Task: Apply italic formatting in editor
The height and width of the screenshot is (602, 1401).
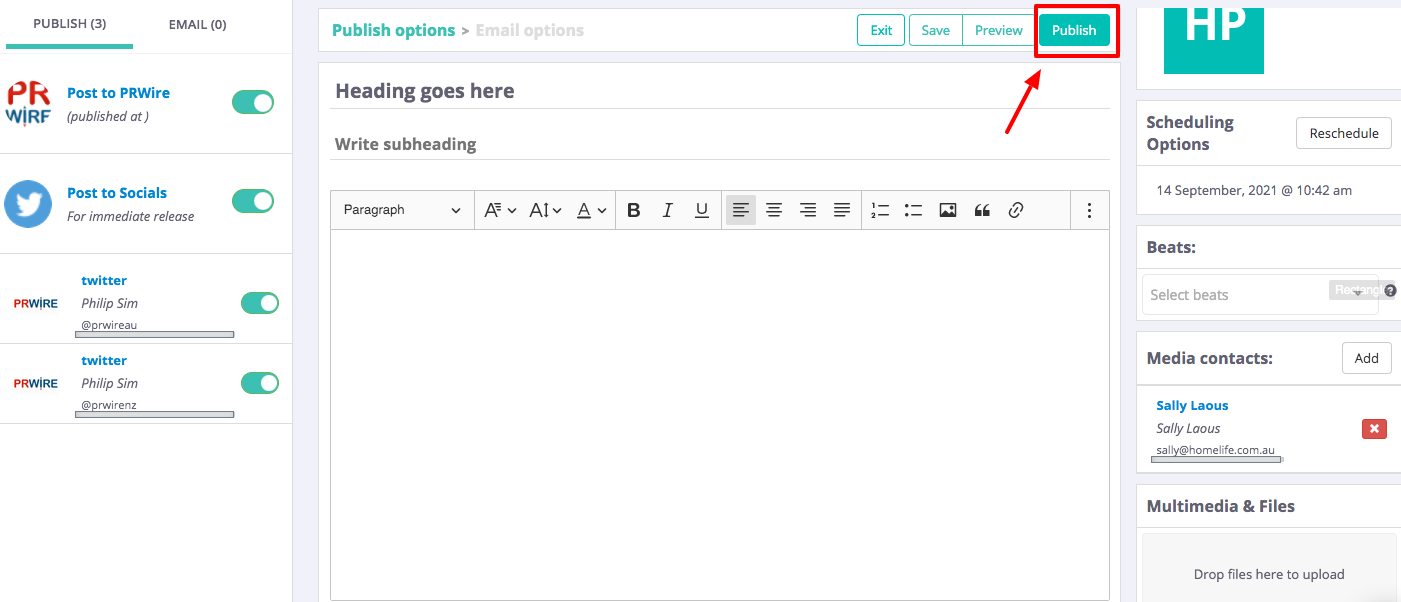Action: tap(668, 210)
